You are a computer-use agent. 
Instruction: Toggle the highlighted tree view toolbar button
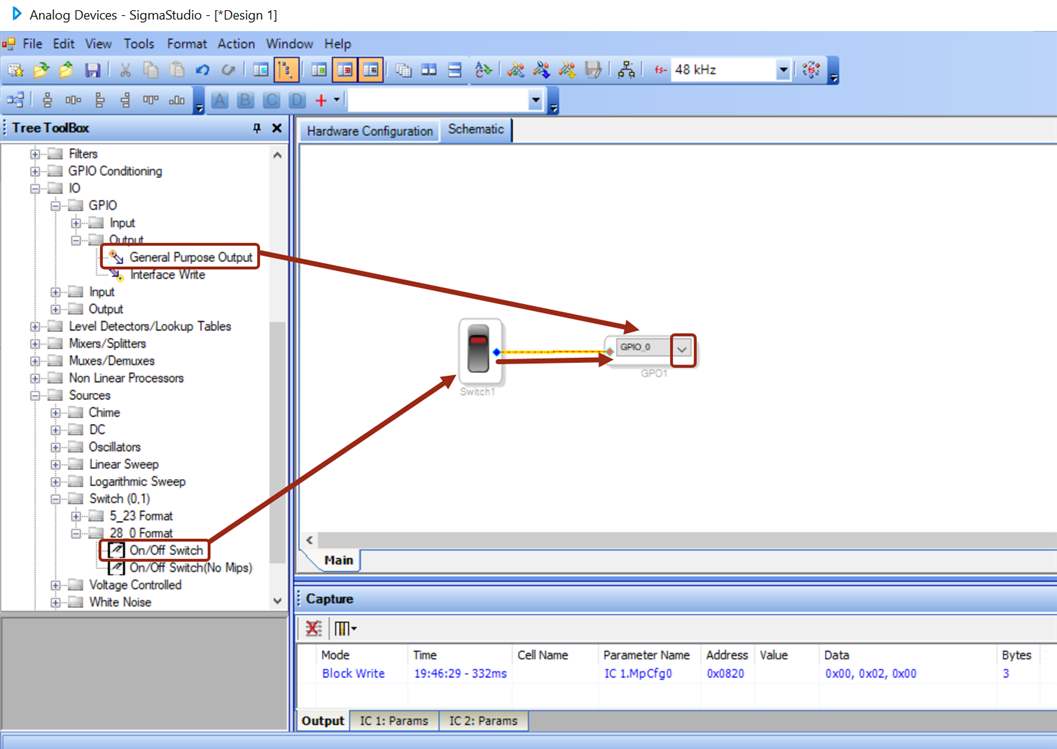click(x=286, y=71)
